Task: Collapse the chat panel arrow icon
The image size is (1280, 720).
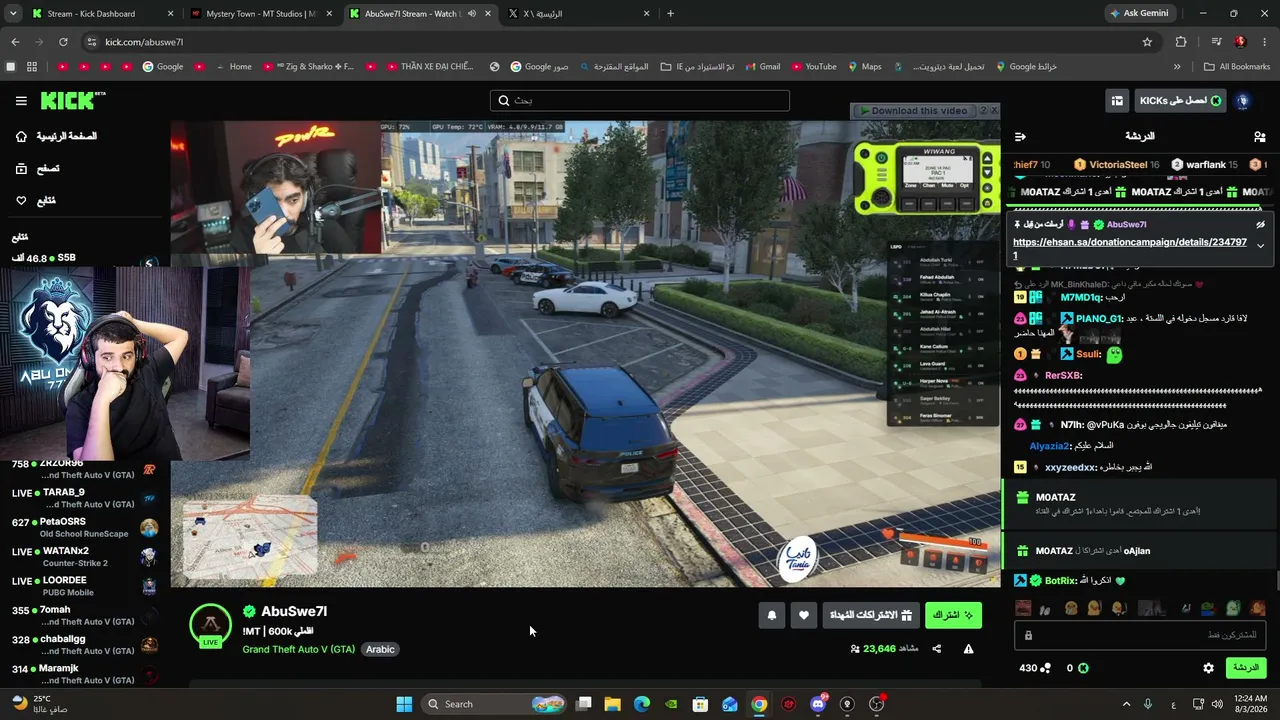Action: [1020, 136]
